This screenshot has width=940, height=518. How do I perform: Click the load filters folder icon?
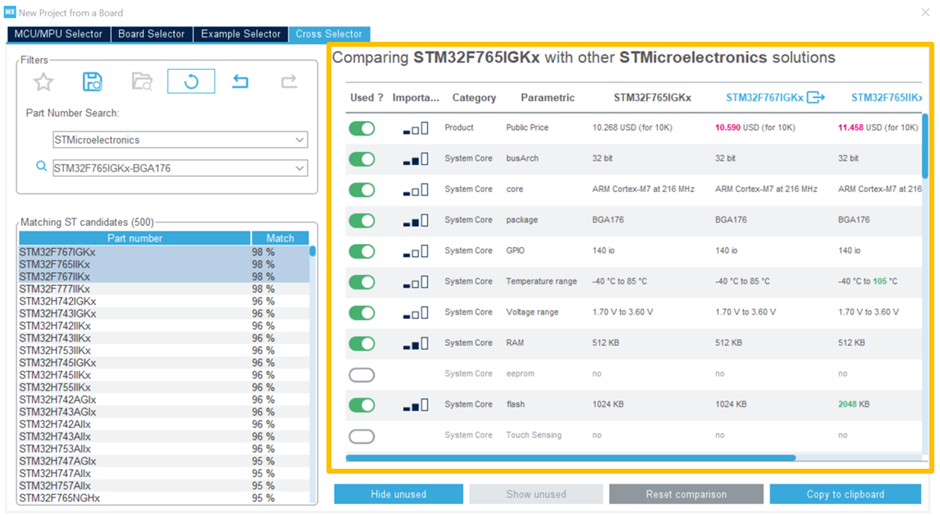point(142,82)
